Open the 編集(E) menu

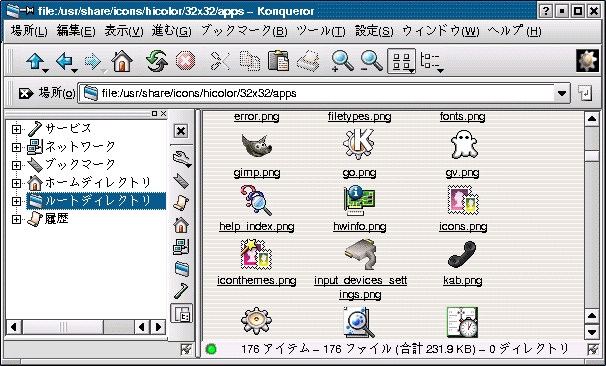click(x=76, y=31)
